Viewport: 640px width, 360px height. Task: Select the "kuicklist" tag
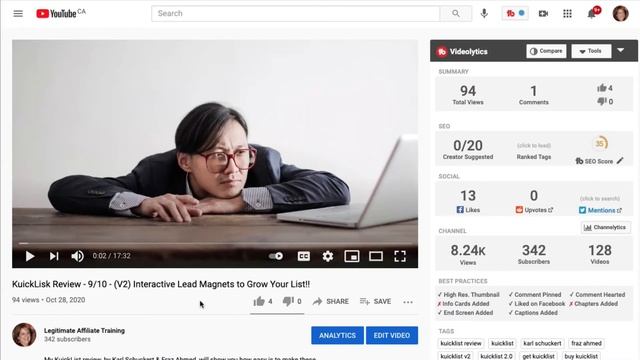[502, 343]
